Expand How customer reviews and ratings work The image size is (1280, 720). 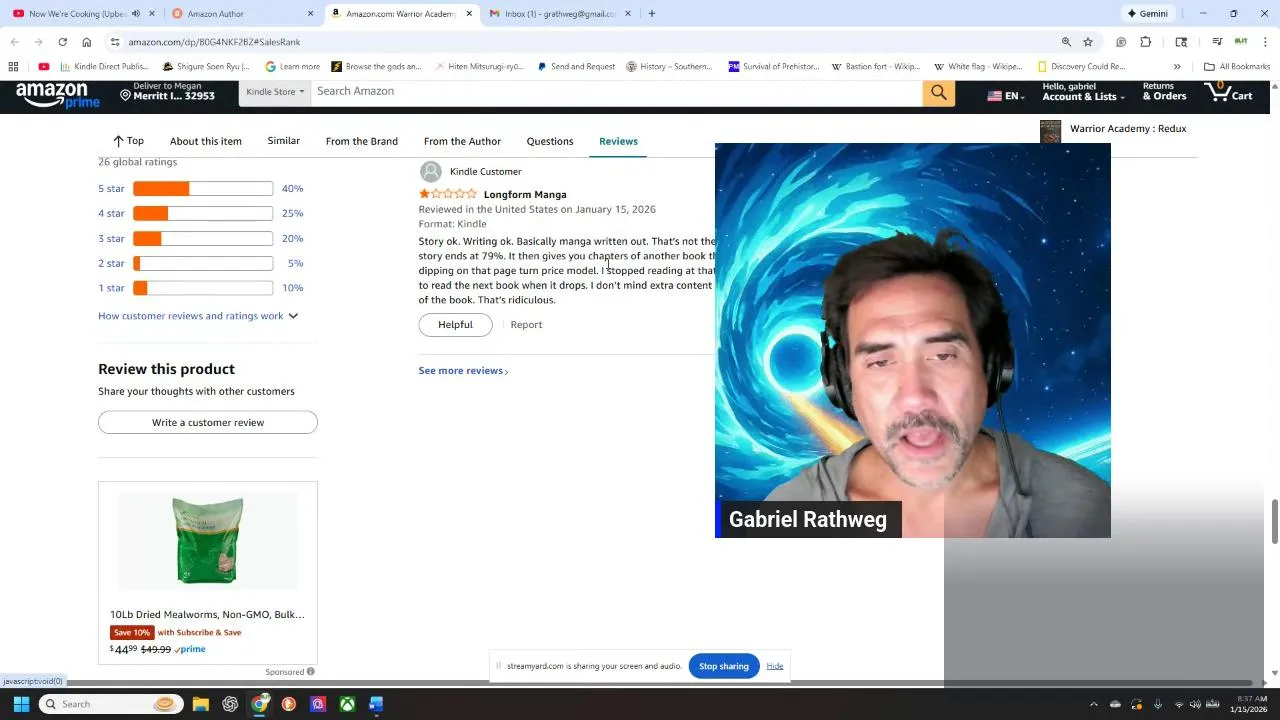[198, 316]
